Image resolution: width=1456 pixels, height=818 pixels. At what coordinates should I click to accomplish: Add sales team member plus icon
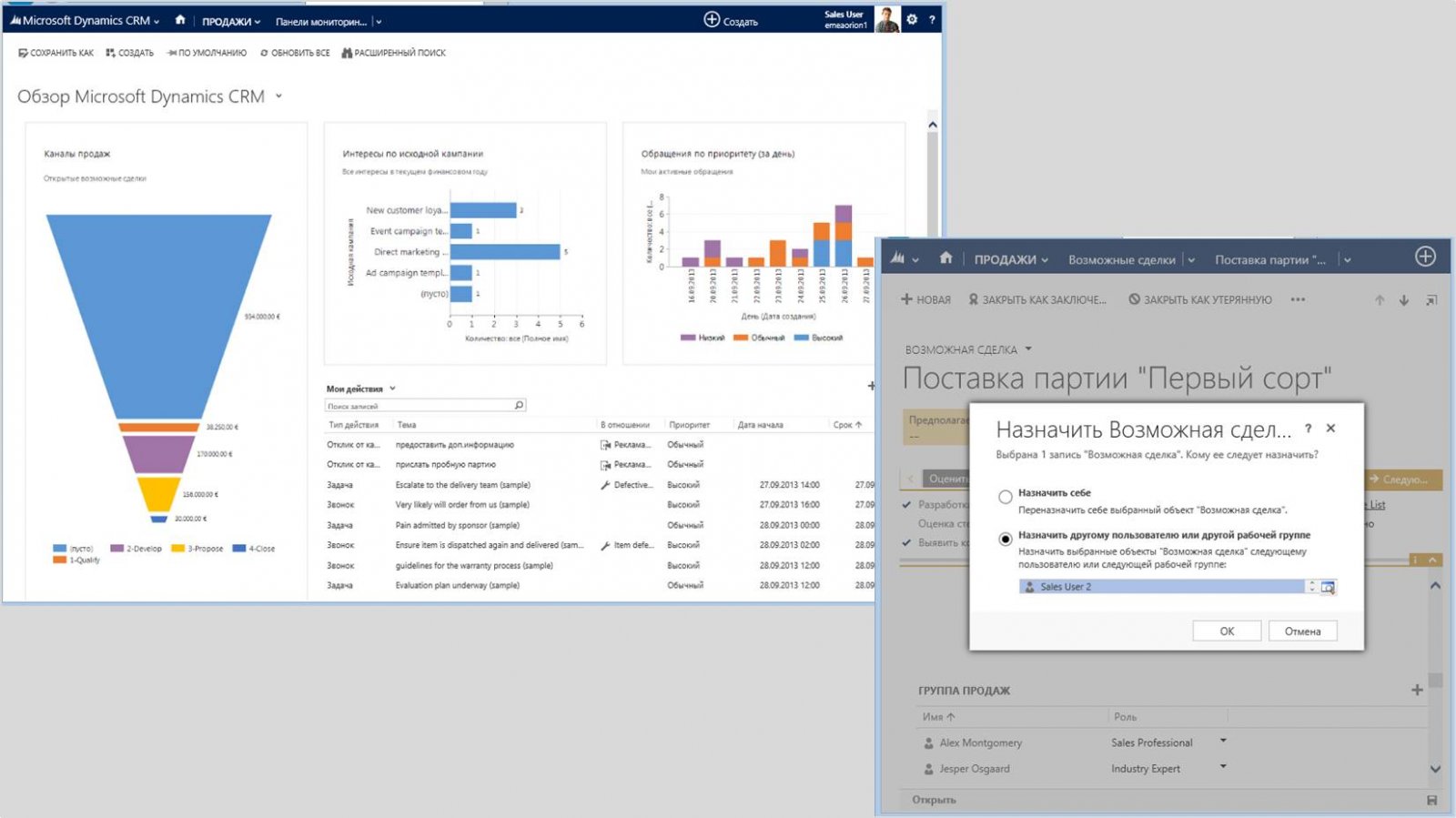[1417, 690]
